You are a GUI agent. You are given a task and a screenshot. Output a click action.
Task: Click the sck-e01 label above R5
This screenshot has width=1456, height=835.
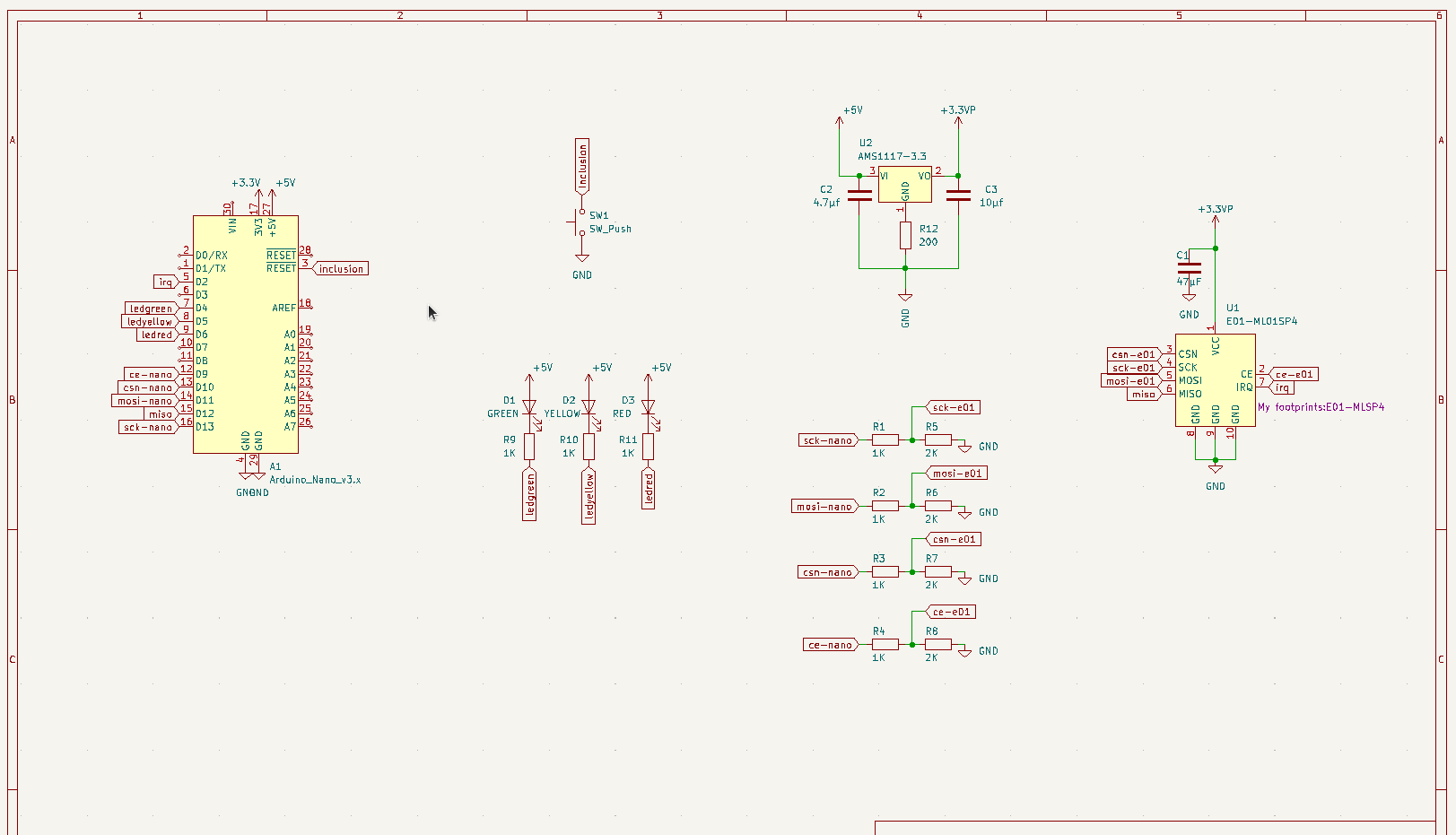(x=953, y=407)
